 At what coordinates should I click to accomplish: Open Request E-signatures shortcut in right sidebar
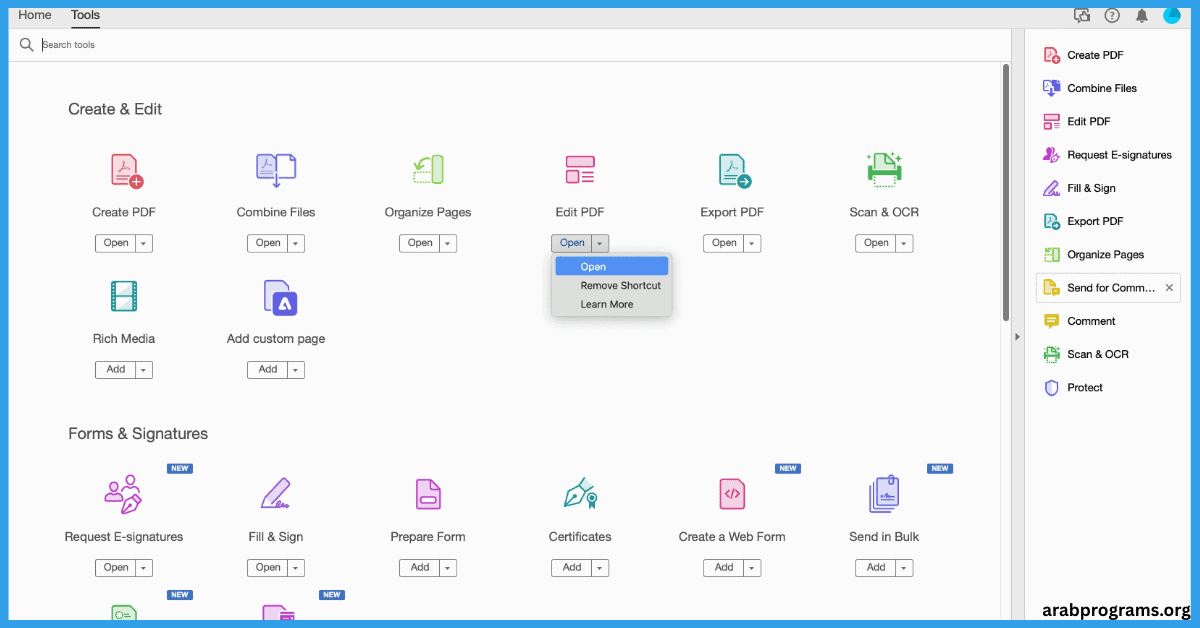click(1108, 155)
